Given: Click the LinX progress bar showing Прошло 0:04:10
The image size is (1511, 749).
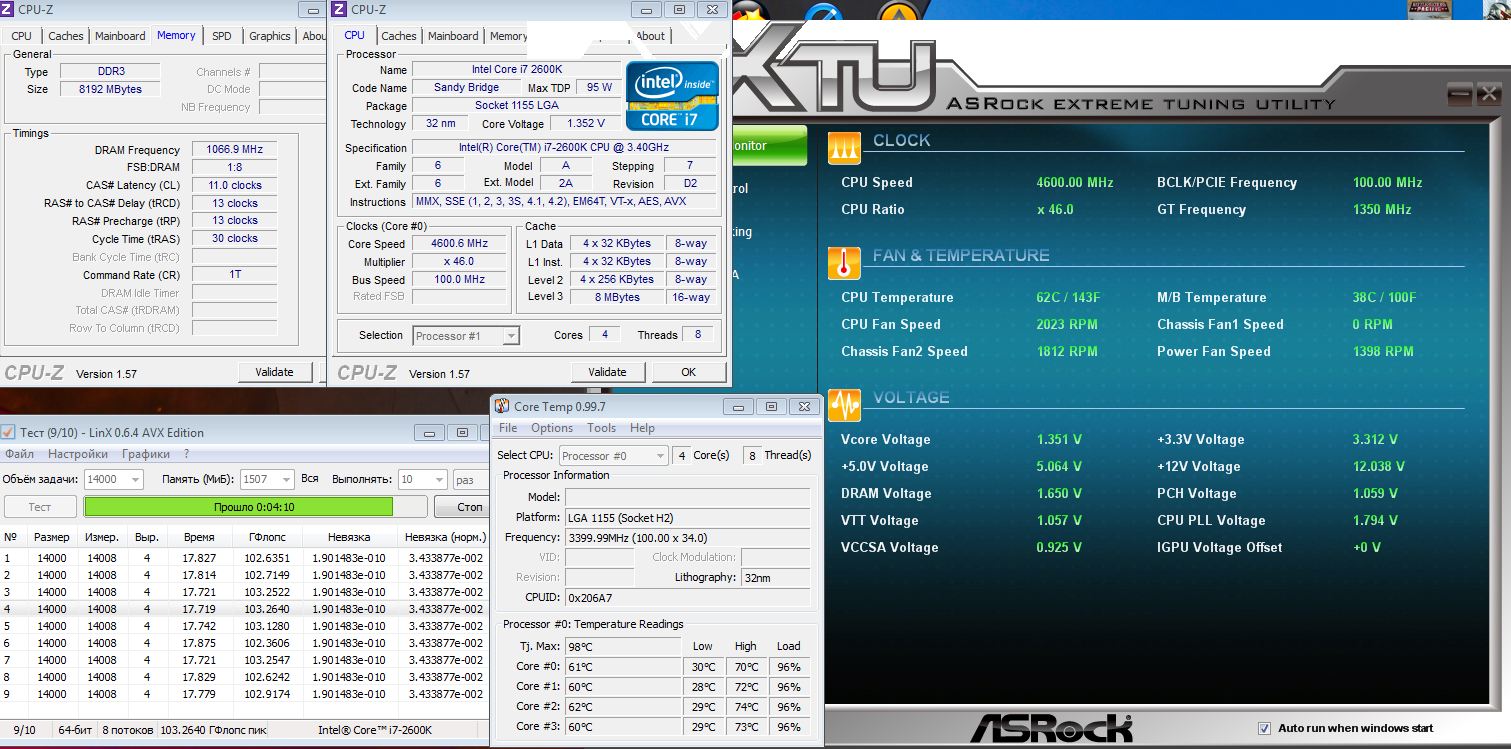Looking at the screenshot, I should pyautogui.click(x=256, y=507).
